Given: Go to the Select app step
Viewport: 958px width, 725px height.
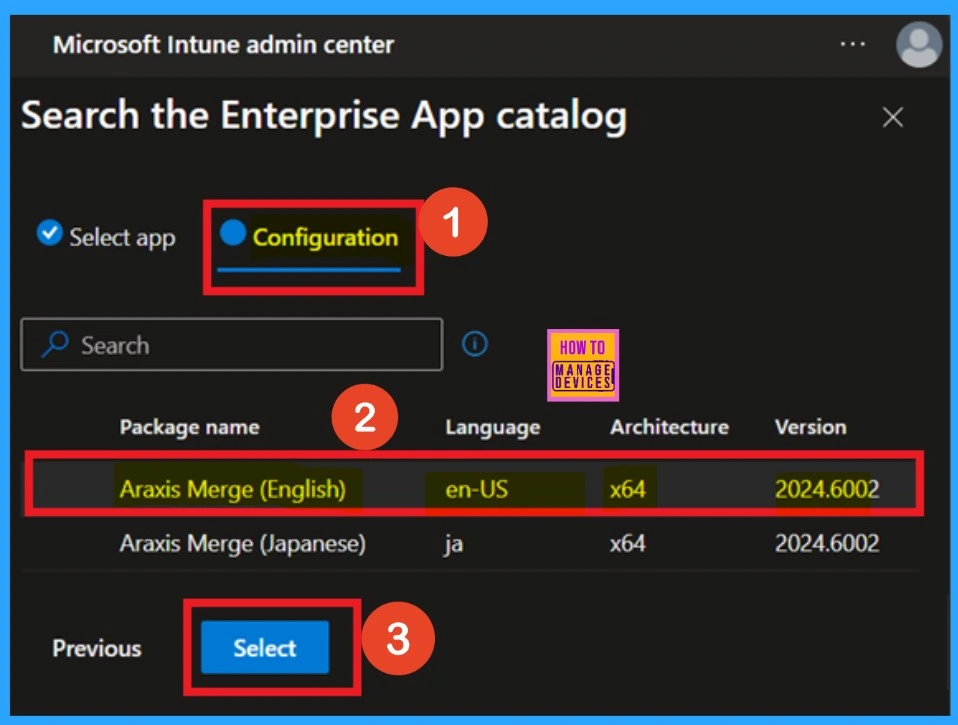Looking at the screenshot, I should pos(106,236).
